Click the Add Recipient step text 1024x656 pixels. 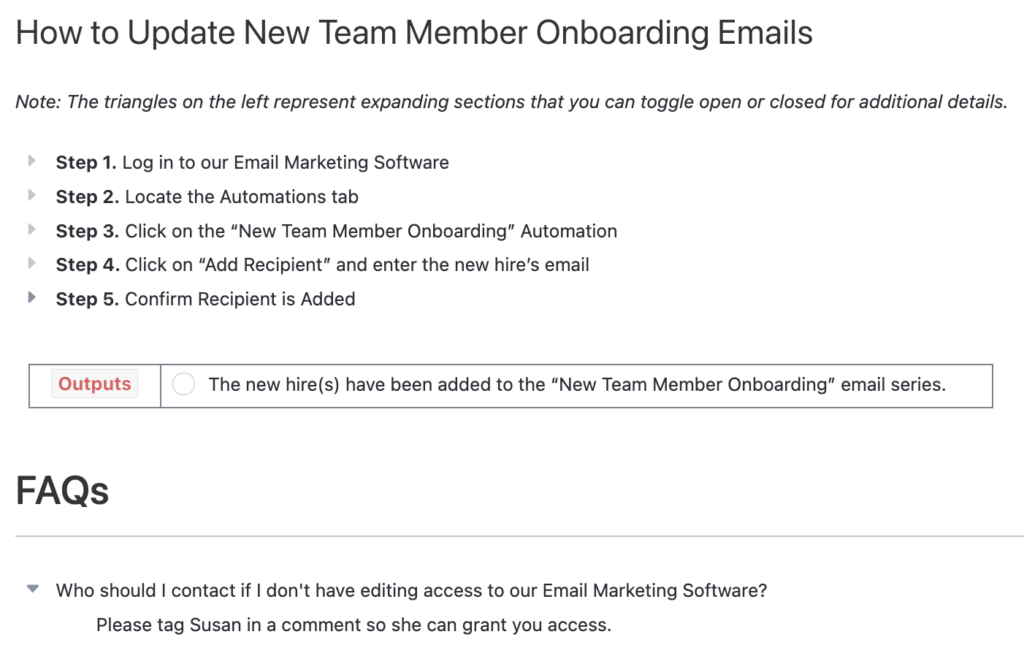click(x=323, y=265)
